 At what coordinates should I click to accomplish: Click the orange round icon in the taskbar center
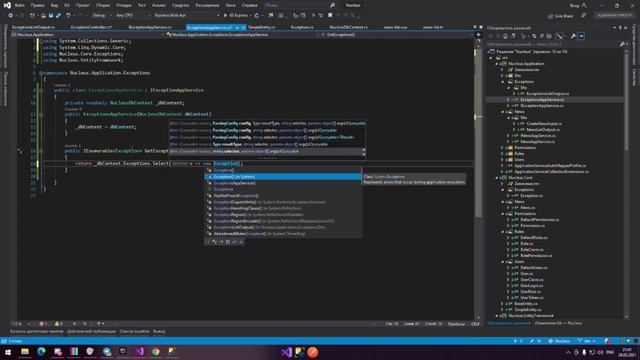313,352
